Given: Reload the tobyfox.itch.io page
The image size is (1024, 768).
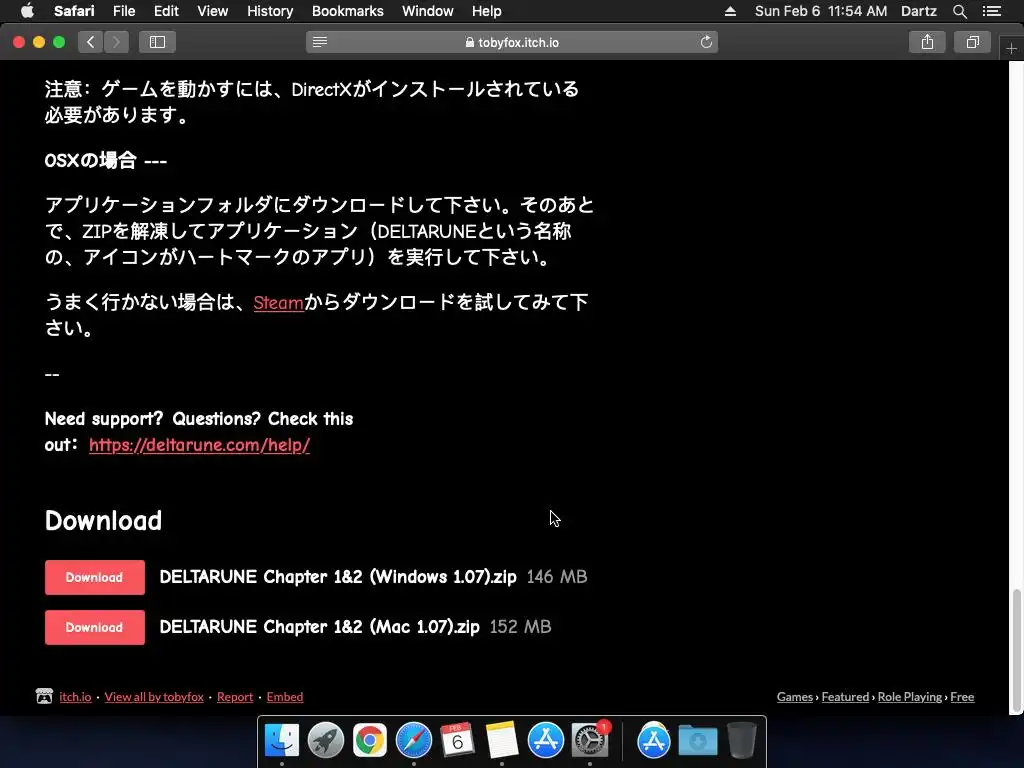Looking at the screenshot, I should 706,42.
